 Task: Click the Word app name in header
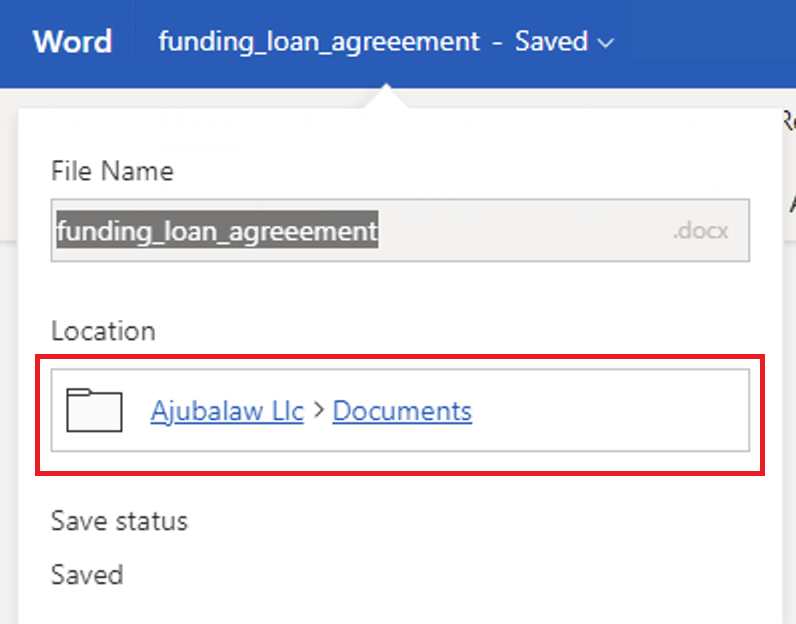click(x=72, y=42)
